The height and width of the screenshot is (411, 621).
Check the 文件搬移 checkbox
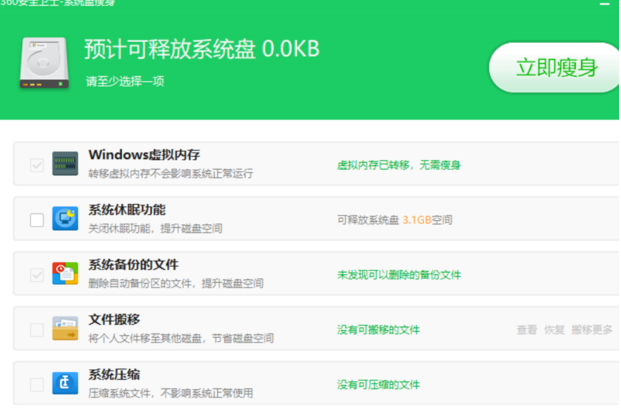(x=37, y=329)
